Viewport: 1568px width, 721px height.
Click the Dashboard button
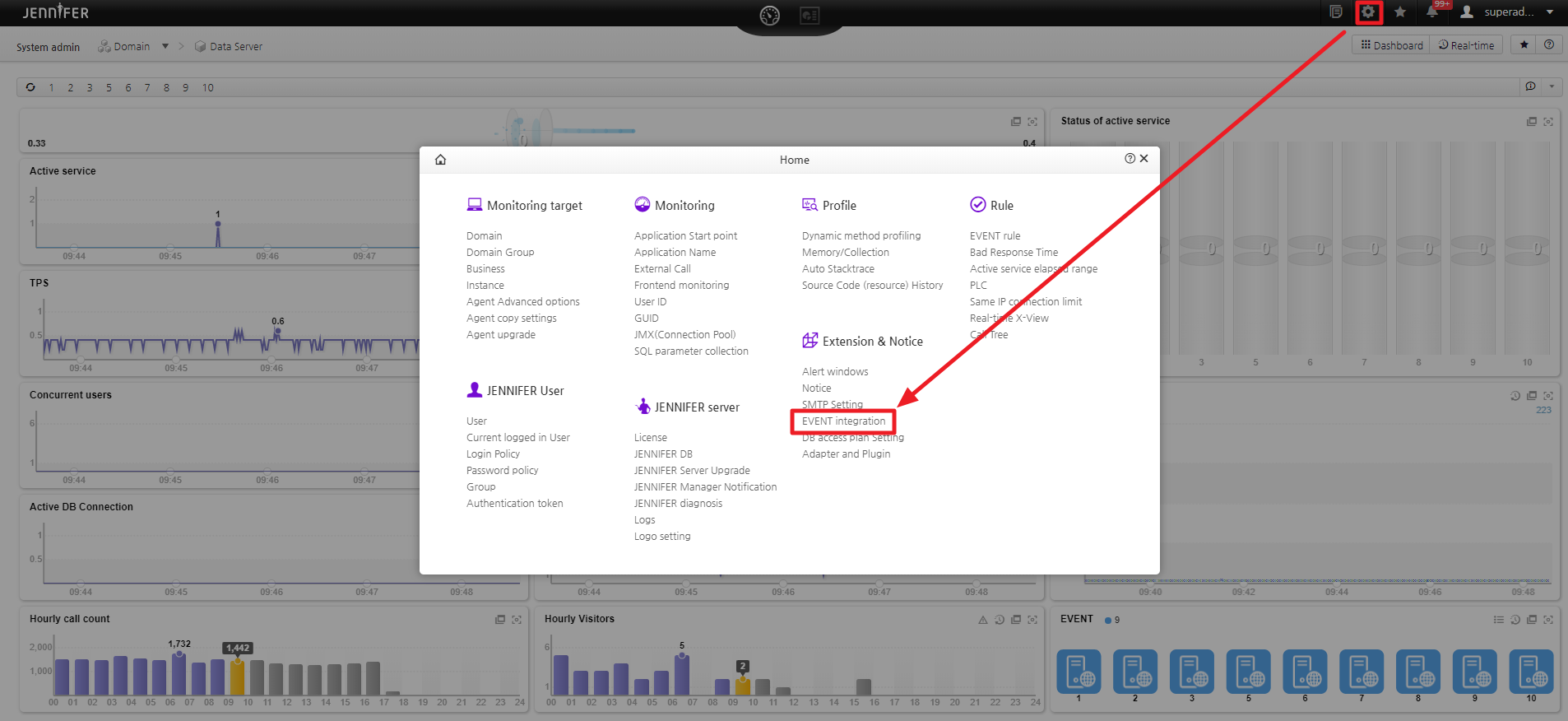(x=1391, y=45)
